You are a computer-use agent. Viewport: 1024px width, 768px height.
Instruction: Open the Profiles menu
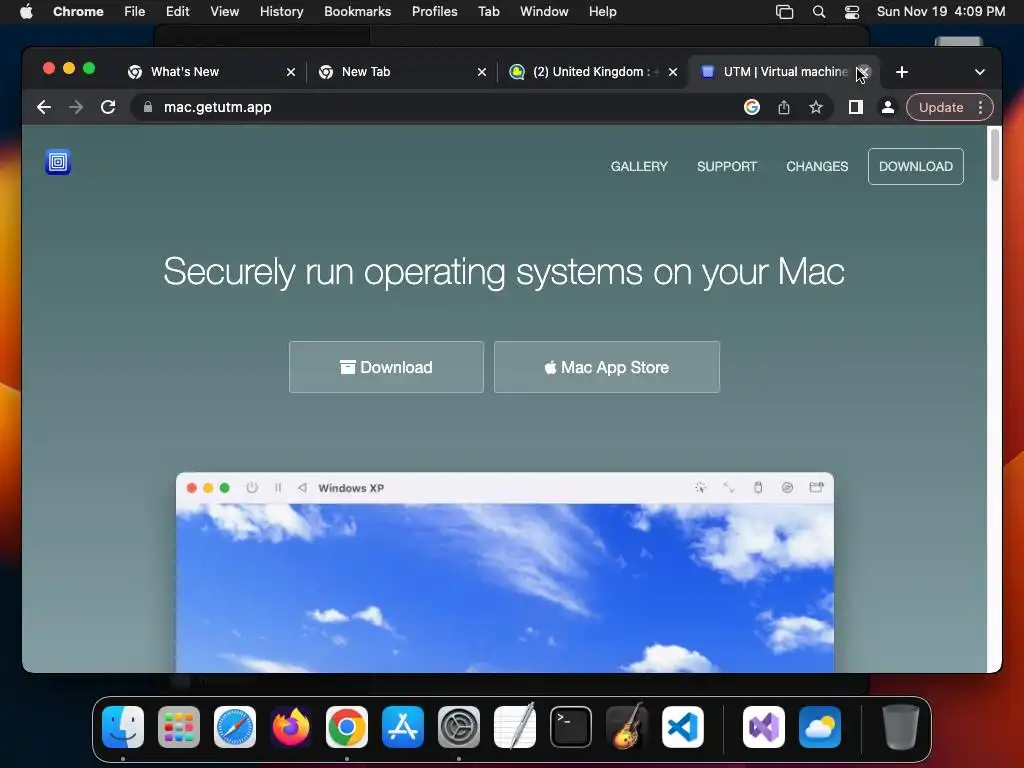[x=434, y=12]
